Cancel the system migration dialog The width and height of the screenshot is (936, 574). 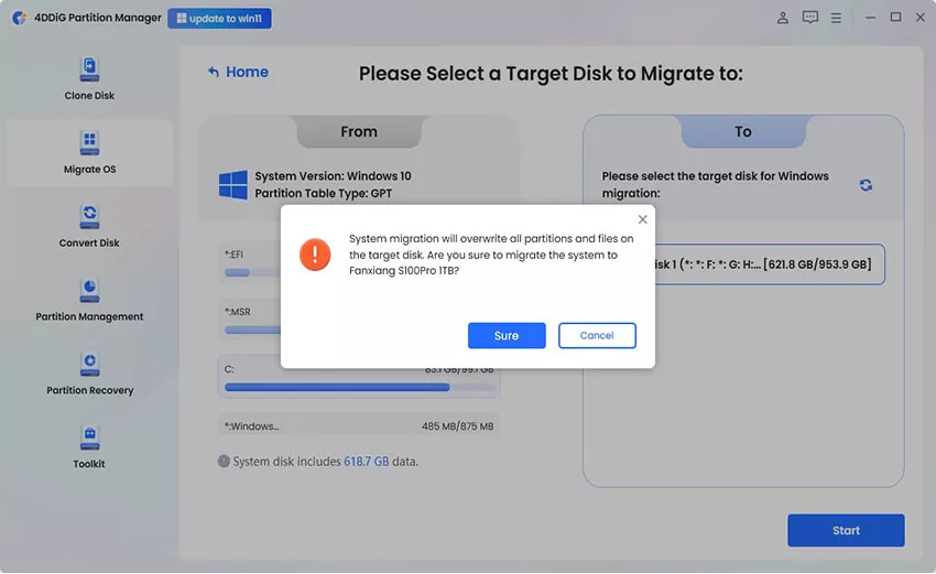[597, 335]
